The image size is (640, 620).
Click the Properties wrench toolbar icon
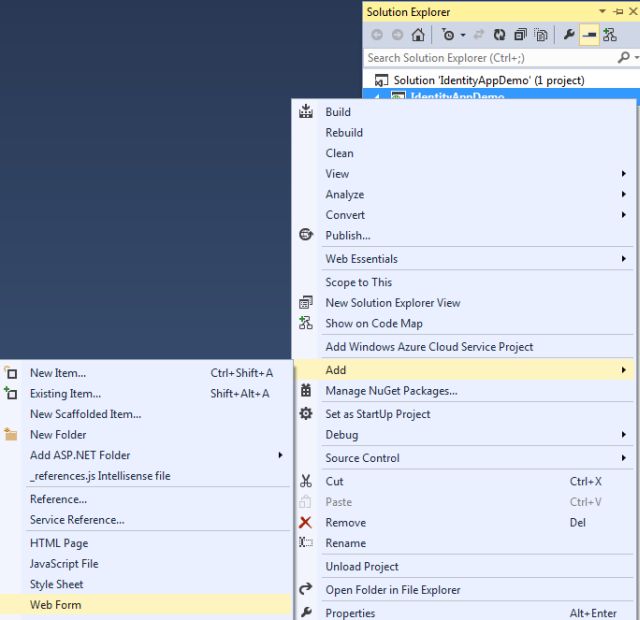point(569,35)
